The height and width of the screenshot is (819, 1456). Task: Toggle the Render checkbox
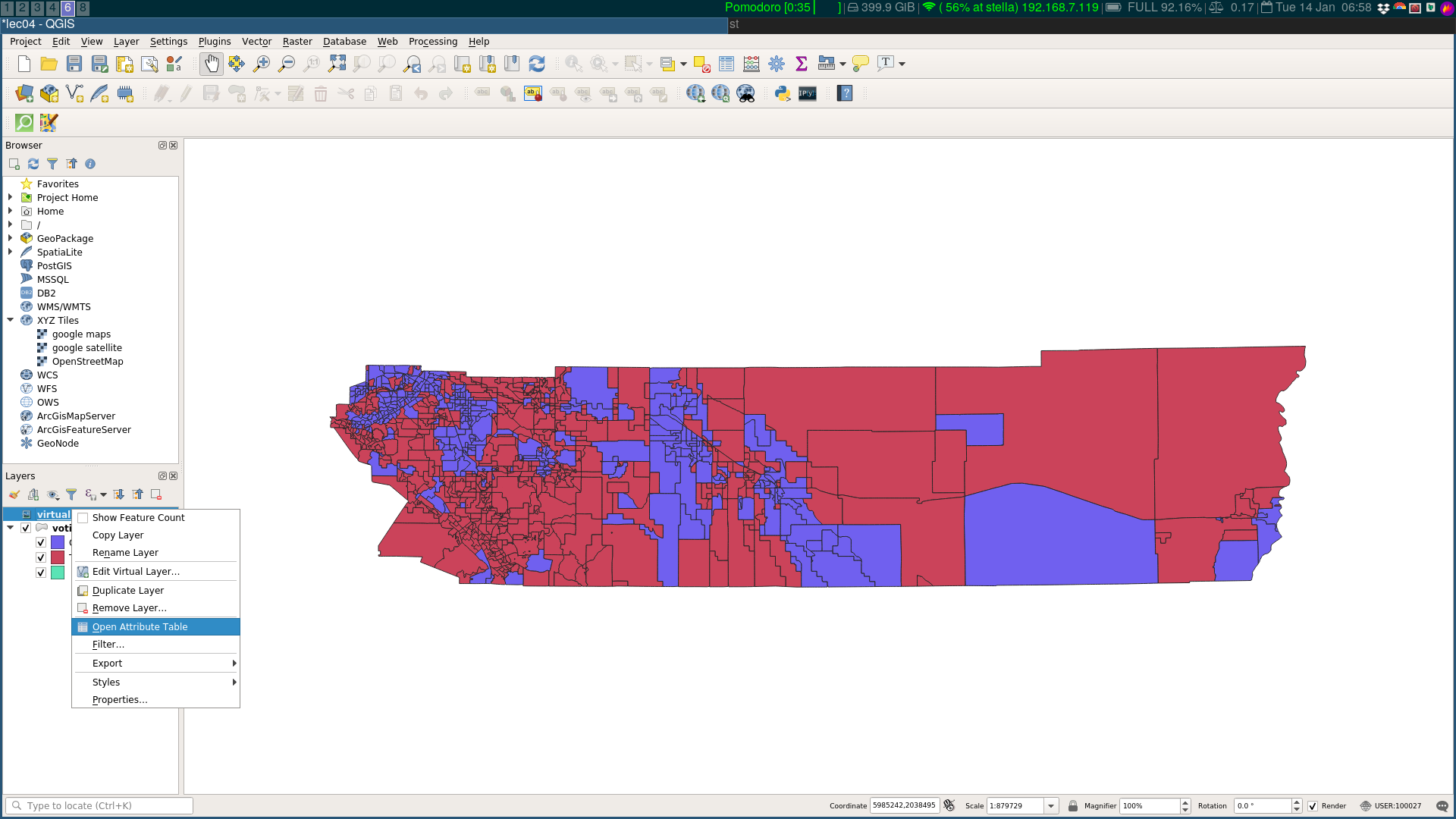pos(1313,806)
